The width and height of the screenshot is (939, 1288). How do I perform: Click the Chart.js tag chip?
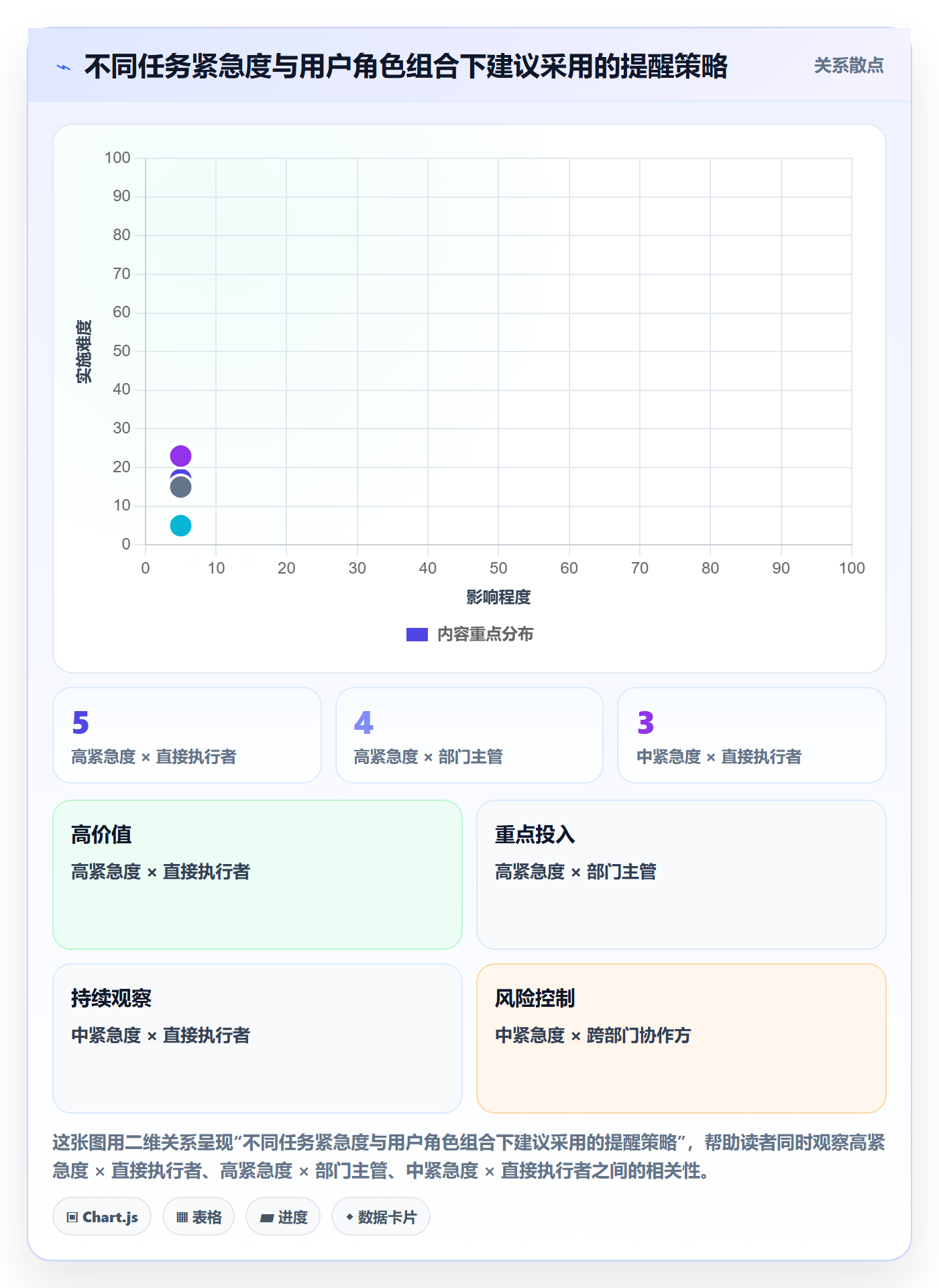[102, 1216]
